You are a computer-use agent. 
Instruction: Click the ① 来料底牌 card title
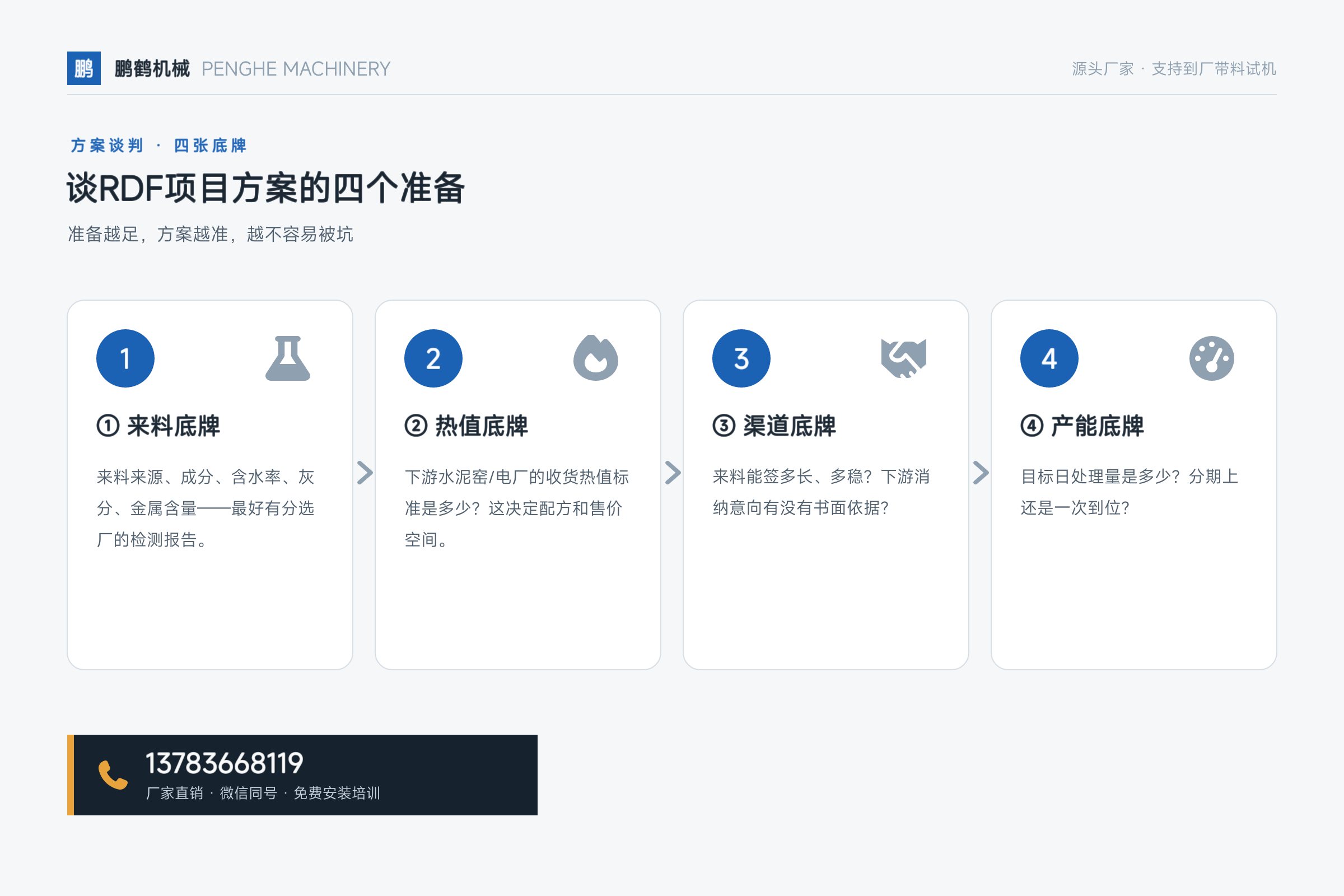coord(158,426)
